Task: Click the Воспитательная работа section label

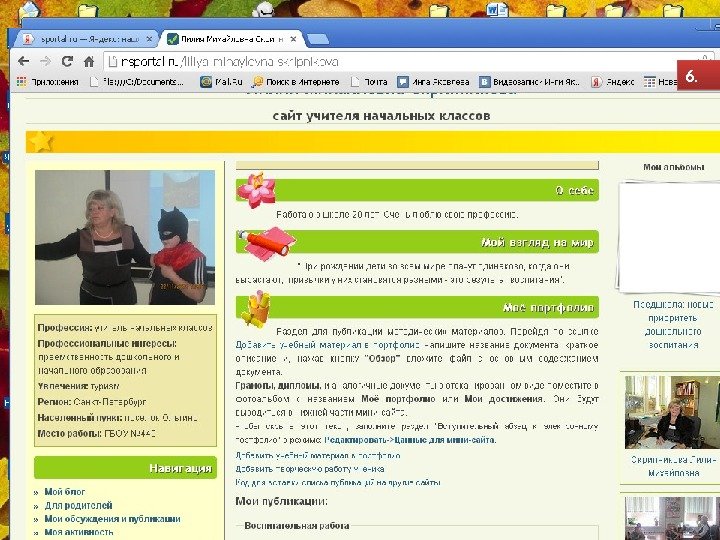Action: 297,526
